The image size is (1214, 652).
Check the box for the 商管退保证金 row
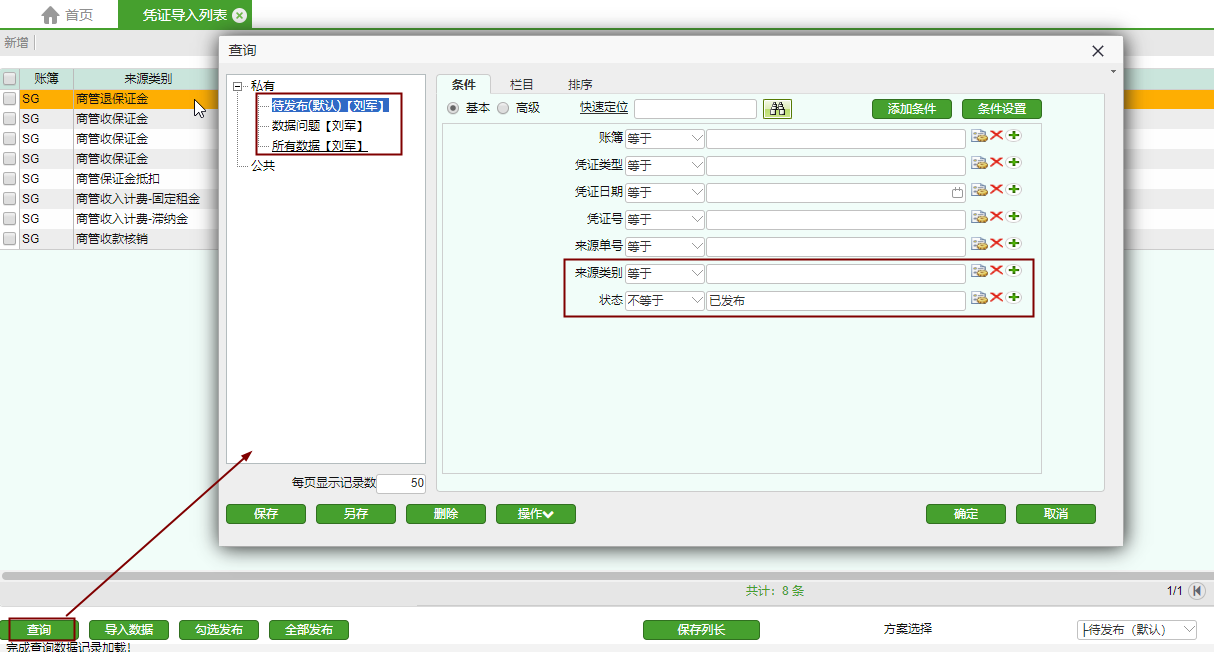coord(9,99)
